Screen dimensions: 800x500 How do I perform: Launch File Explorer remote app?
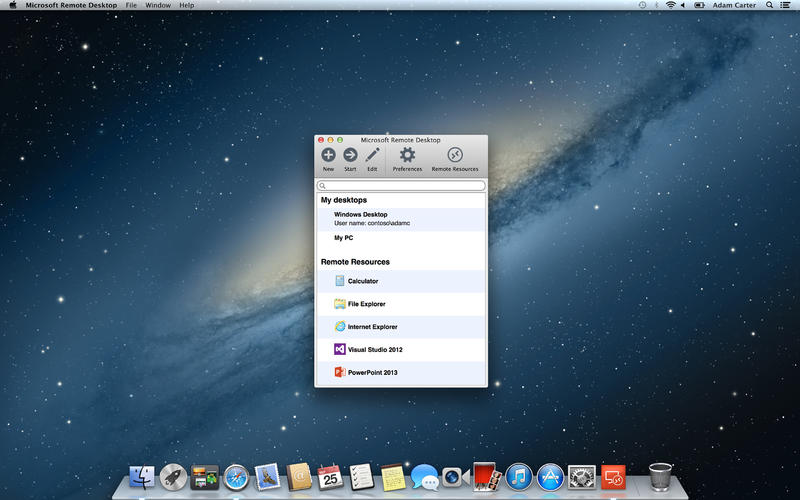pyautogui.click(x=366, y=304)
